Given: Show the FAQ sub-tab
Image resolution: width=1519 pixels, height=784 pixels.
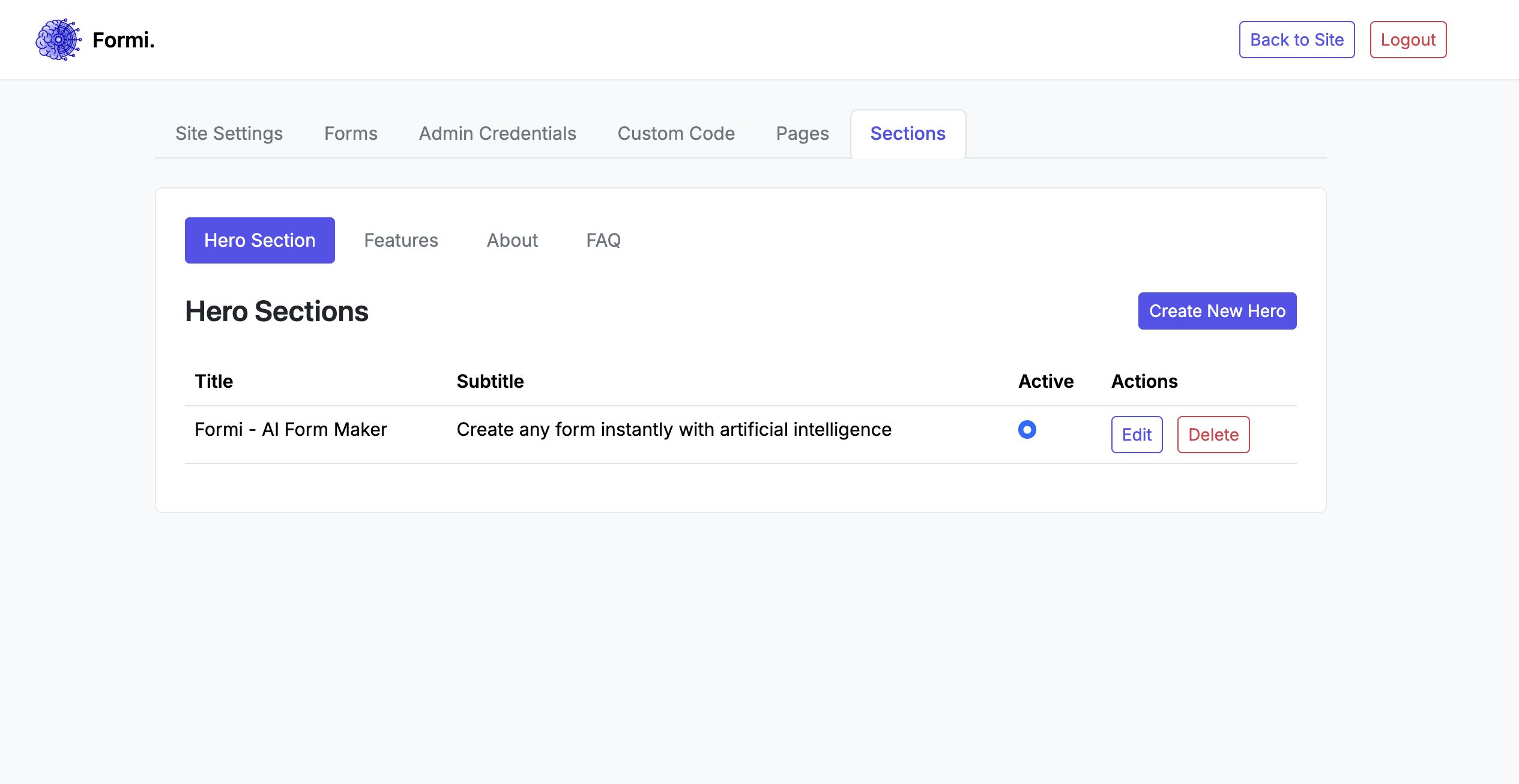Looking at the screenshot, I should 603,240.
